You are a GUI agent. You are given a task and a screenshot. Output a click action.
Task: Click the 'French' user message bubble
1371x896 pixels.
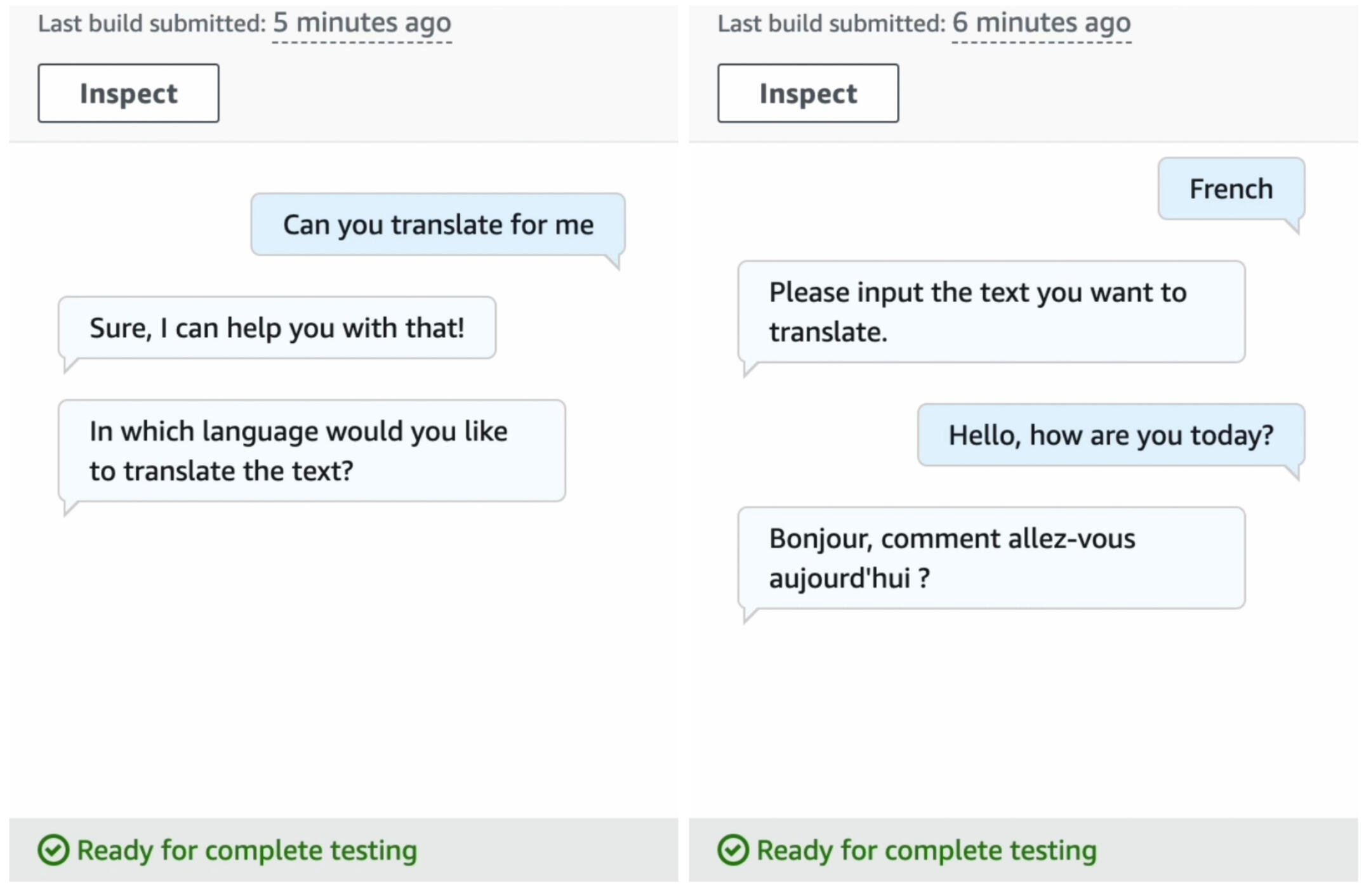point(1231,189)
